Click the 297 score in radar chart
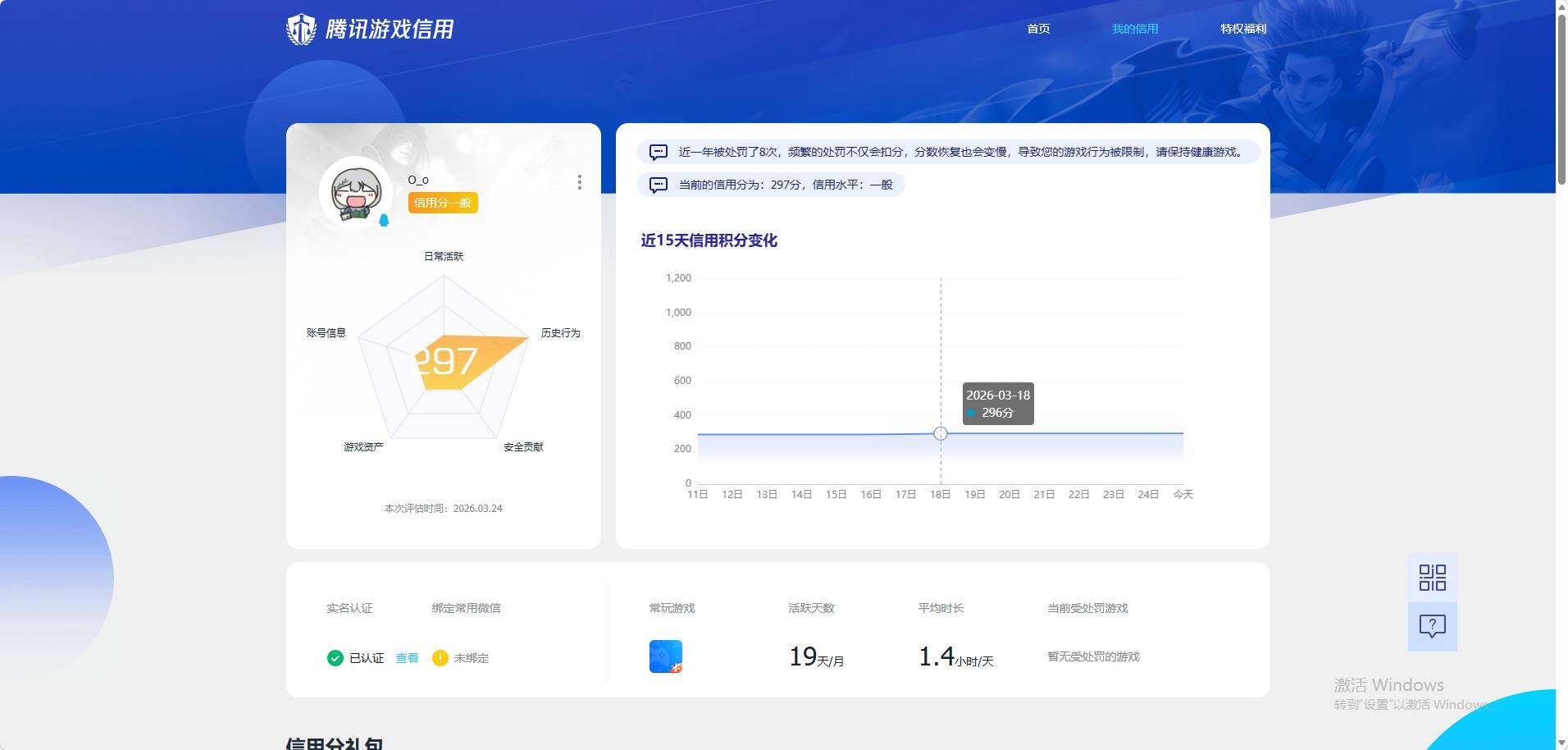Viewport: 1568px width, 750px height. (445, 361)
